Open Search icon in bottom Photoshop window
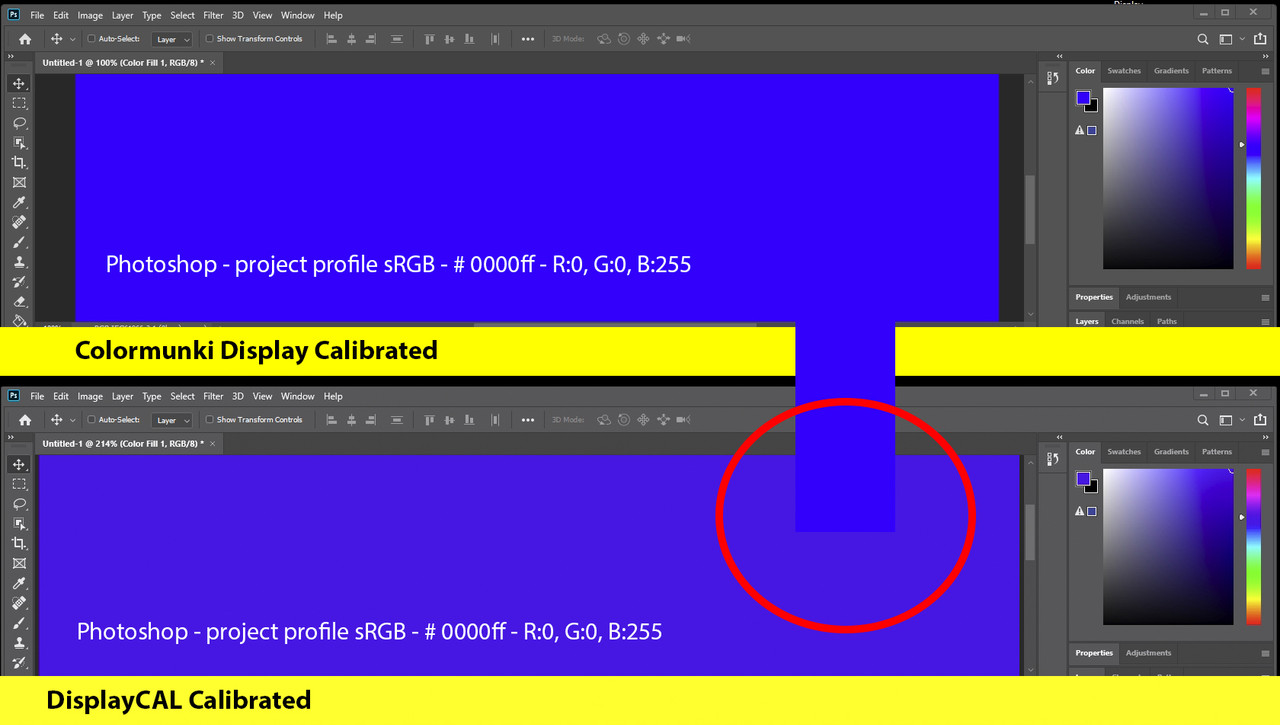Viewport: 1280px width, 725px height. [x=1203, y=420]
